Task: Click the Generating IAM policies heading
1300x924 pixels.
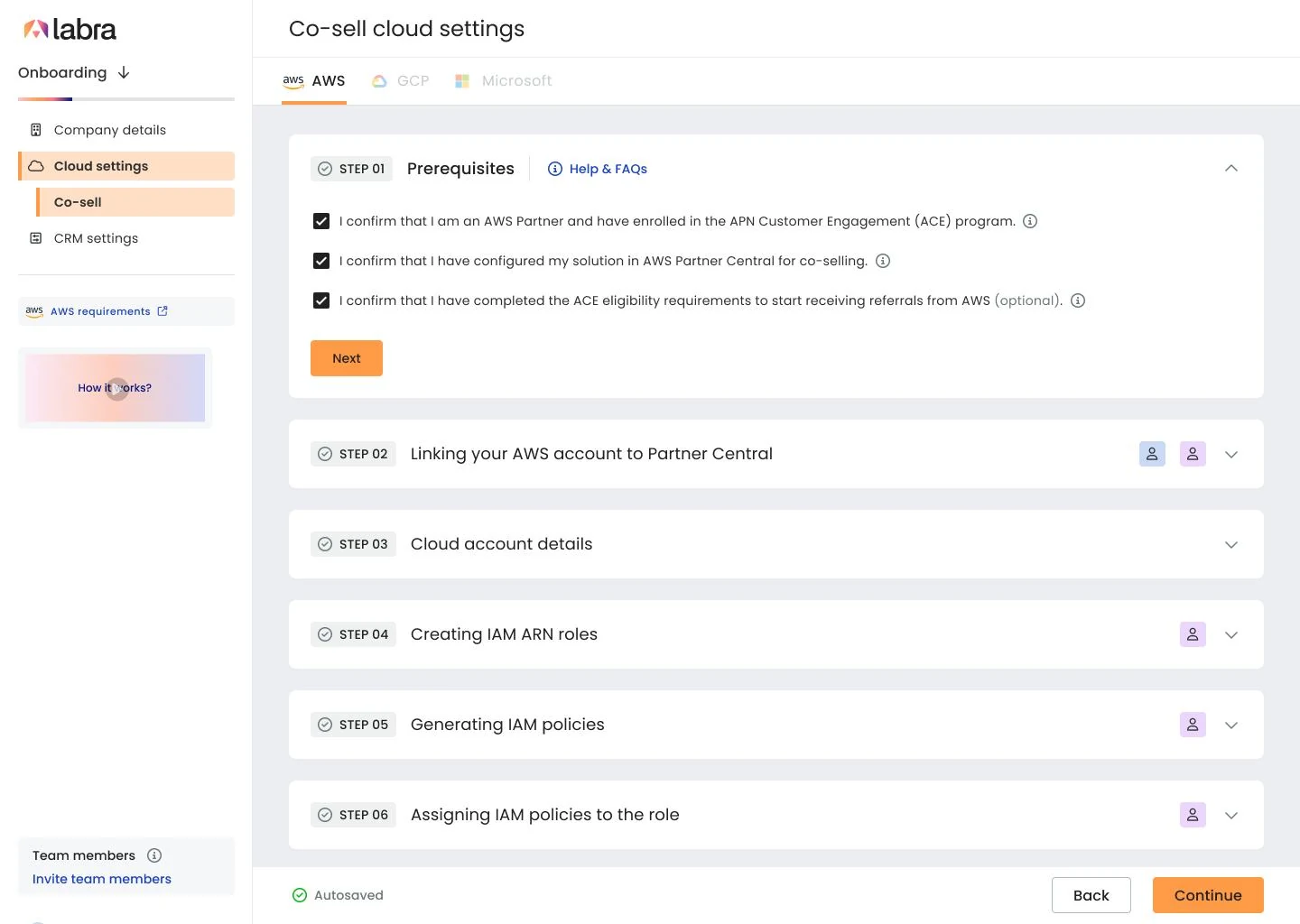Action: 507,725
